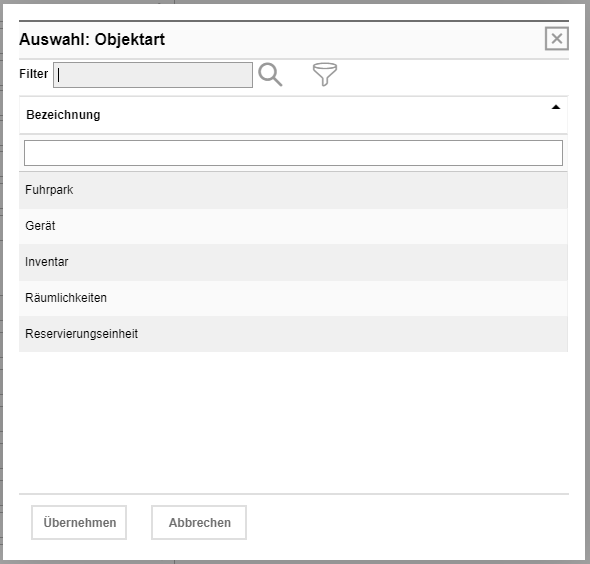This screenshot has height=564, width=590.
Task: Click the magnifier search icon
Action: (270, 75)
